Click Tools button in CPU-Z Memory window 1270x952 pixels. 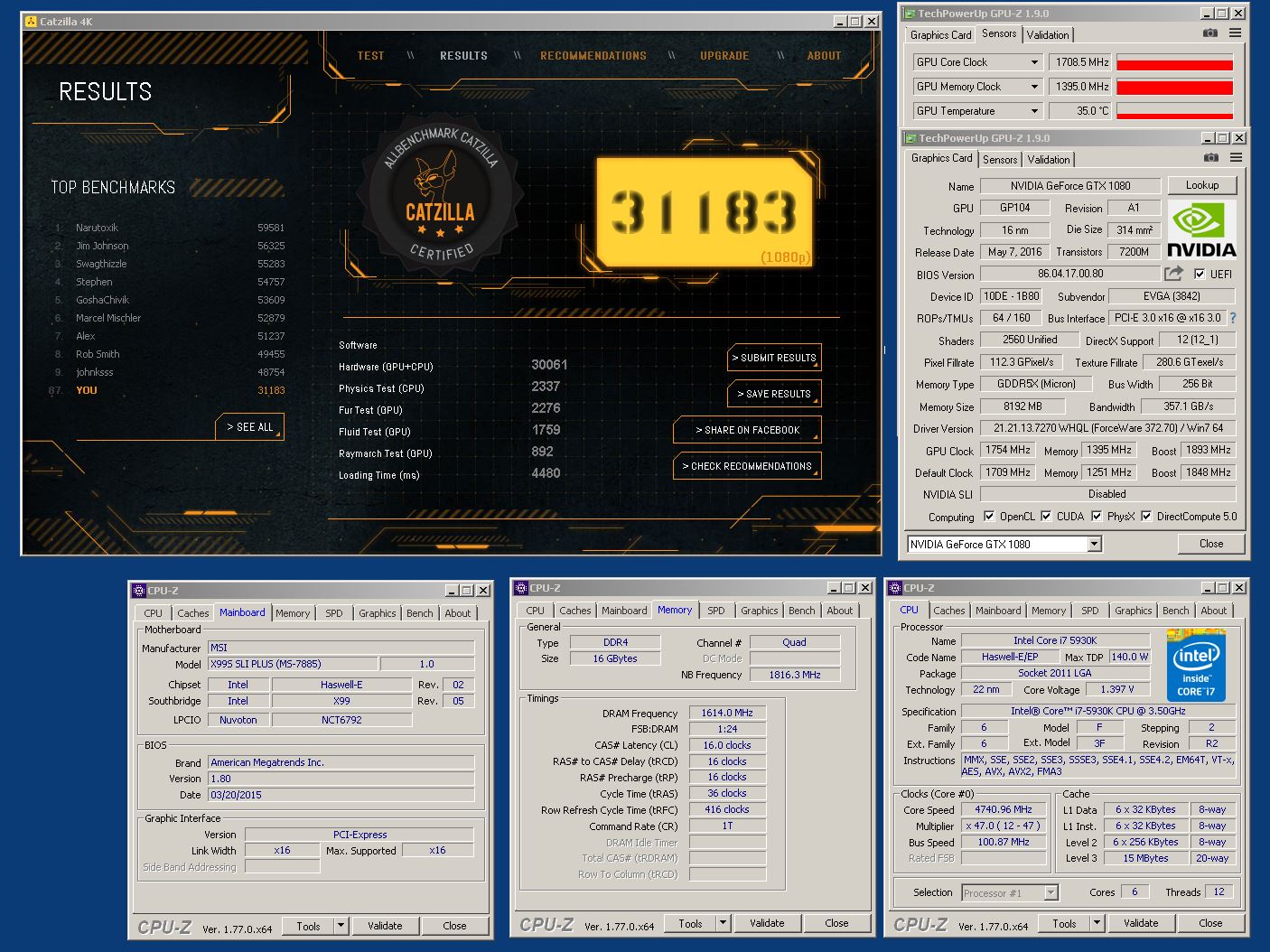[690, 923]
